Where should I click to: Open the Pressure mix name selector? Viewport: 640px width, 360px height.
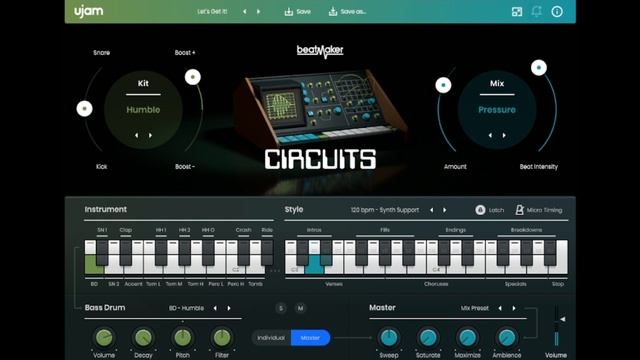coord(497,109)
